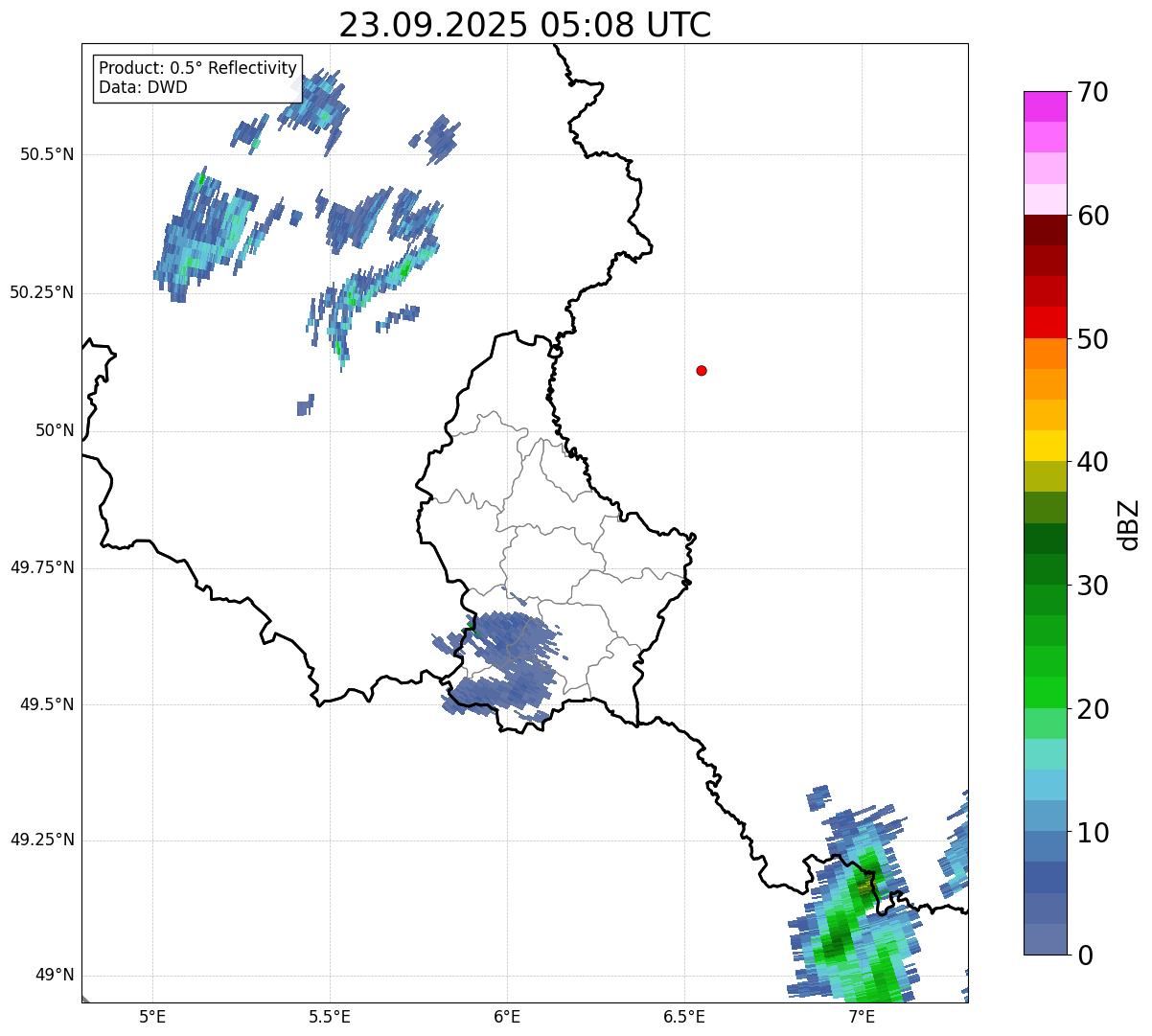
Task: Click the bright green colorbar segment above 20
Action: point(1045,693)
